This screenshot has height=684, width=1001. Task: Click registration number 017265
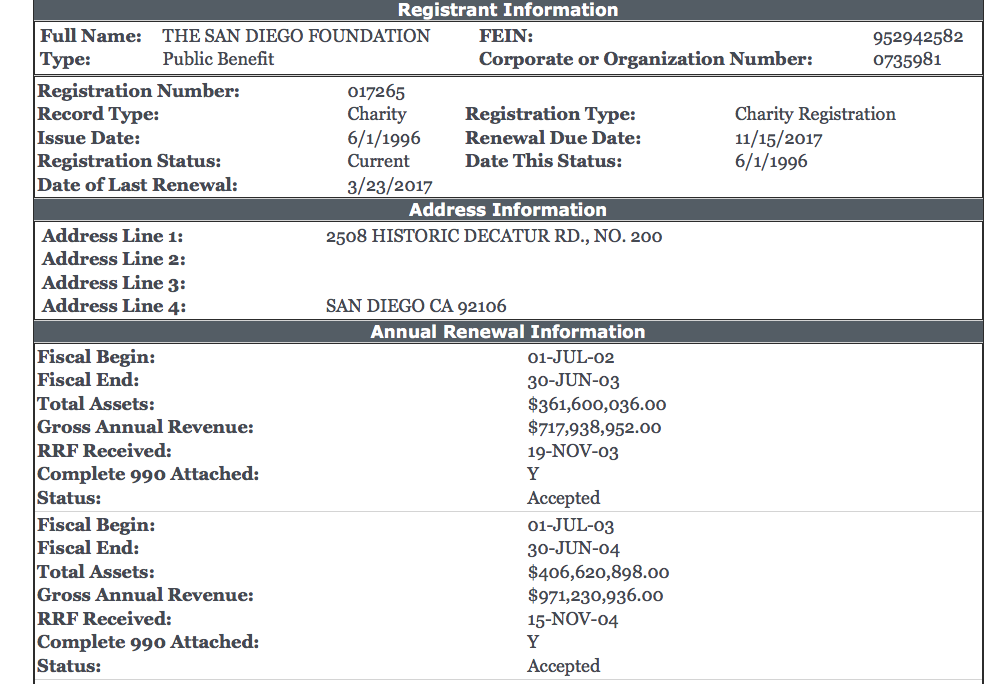pos(376,92)
